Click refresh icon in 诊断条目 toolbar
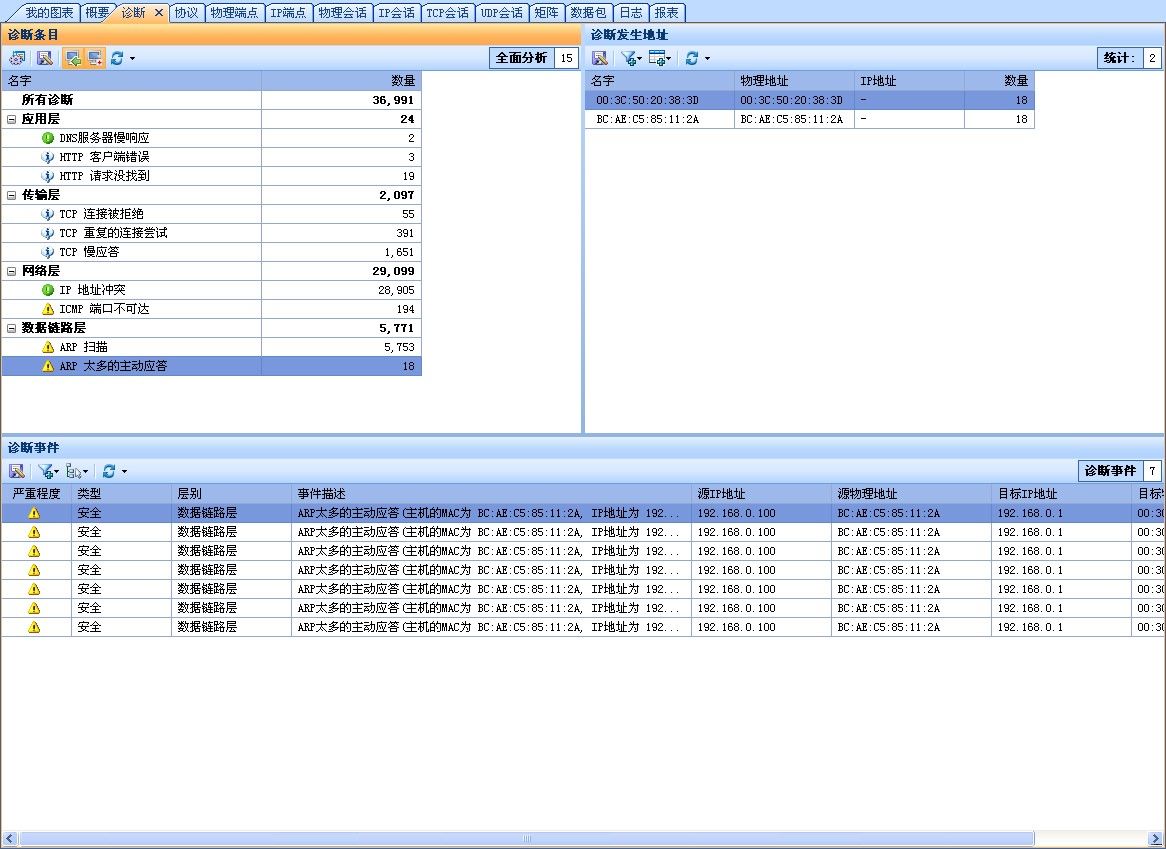The height and width of the screenshot is (849, 1166). point(117,58)
